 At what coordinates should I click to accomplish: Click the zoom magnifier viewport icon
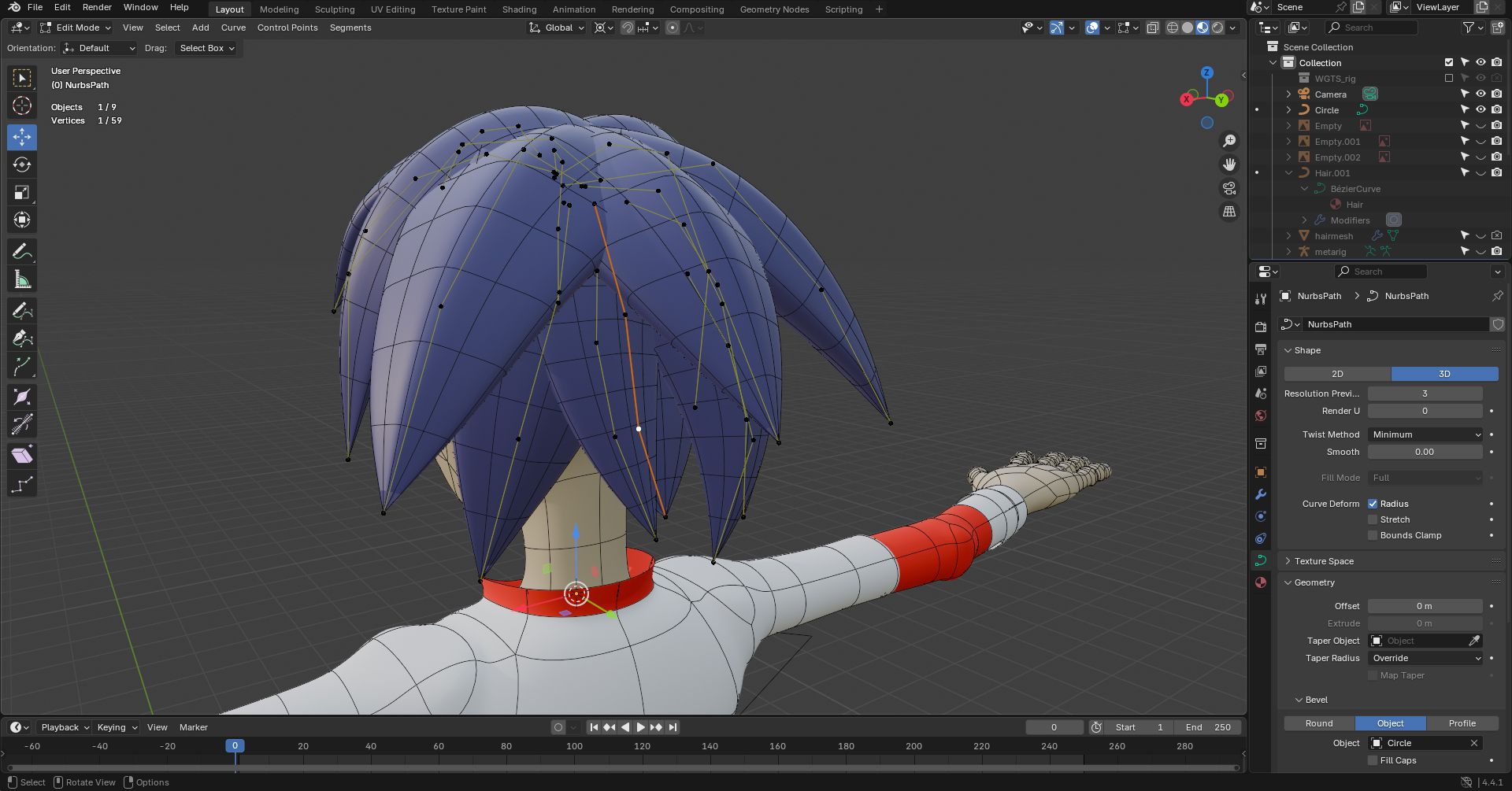pos(1229,141)
